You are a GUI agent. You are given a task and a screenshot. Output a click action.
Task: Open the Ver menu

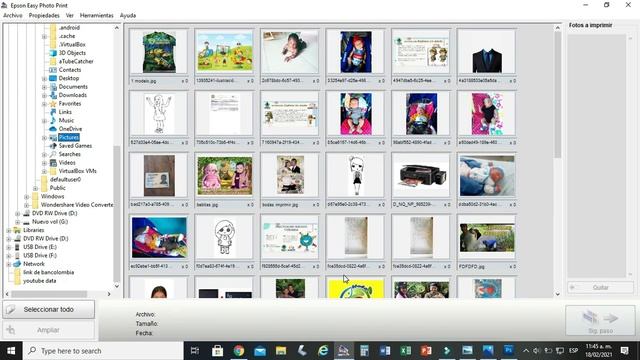pos(70,15)
